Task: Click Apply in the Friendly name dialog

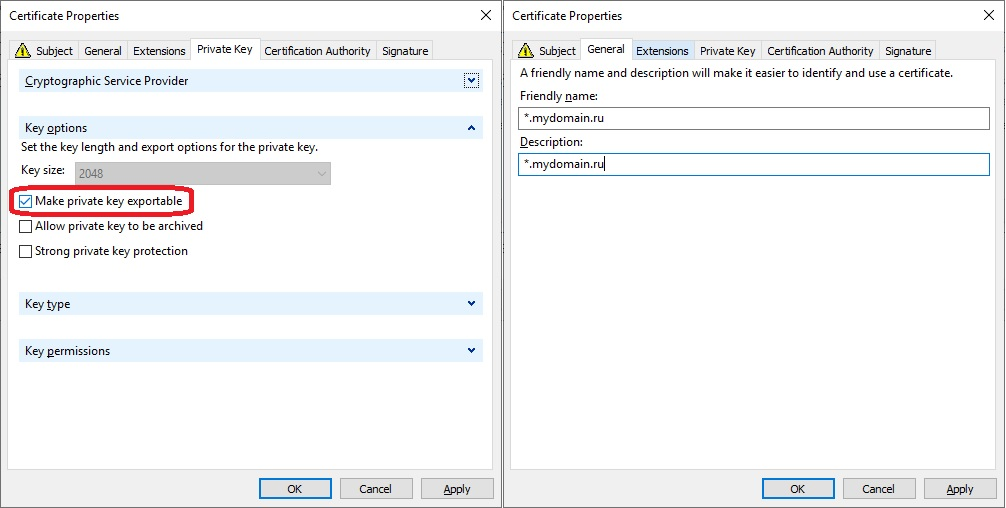Action: pos(959,489)
